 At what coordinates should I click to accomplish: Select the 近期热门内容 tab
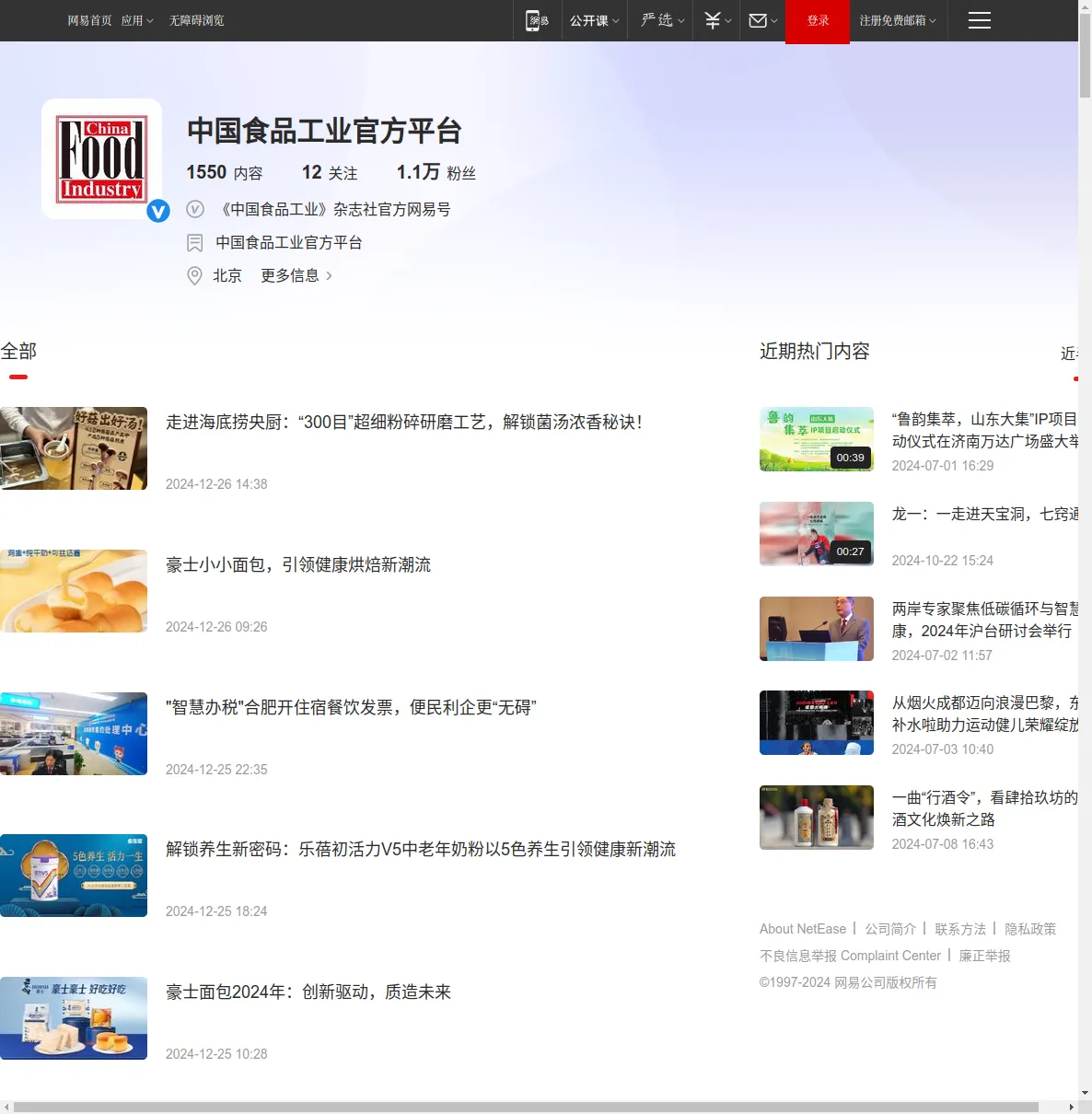(x=815, y=351)
